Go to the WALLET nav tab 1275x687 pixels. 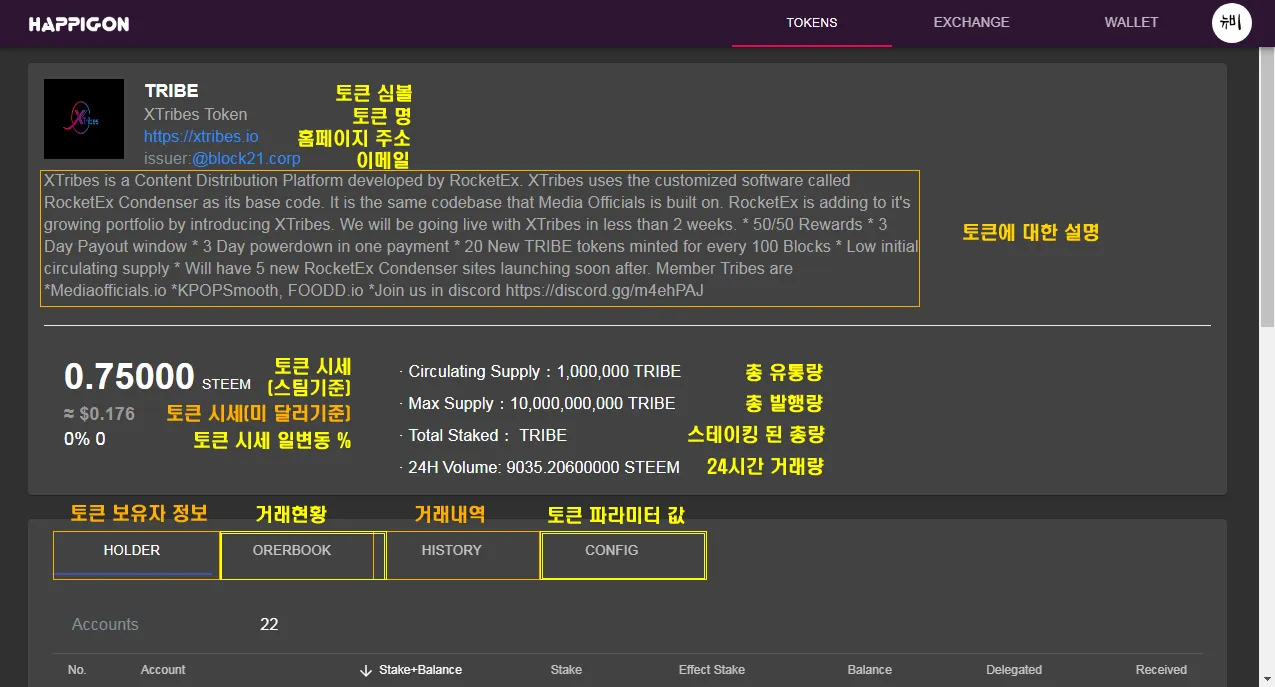[x=1131, y=23]
